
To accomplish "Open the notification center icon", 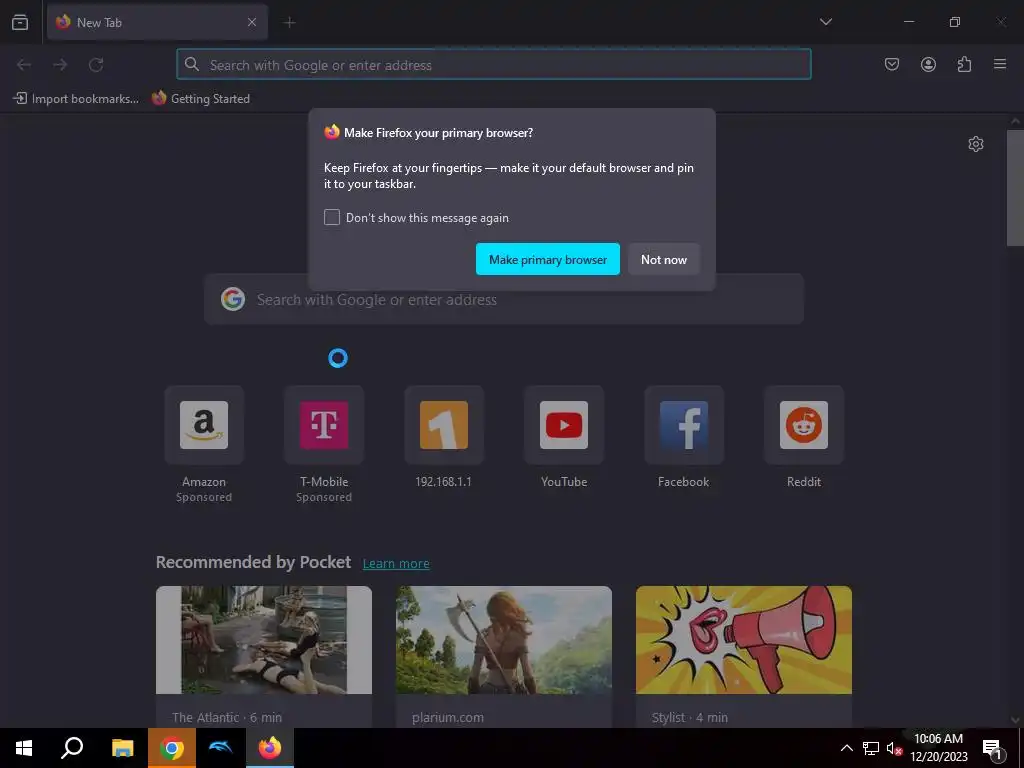I will (x=992, y=748).
